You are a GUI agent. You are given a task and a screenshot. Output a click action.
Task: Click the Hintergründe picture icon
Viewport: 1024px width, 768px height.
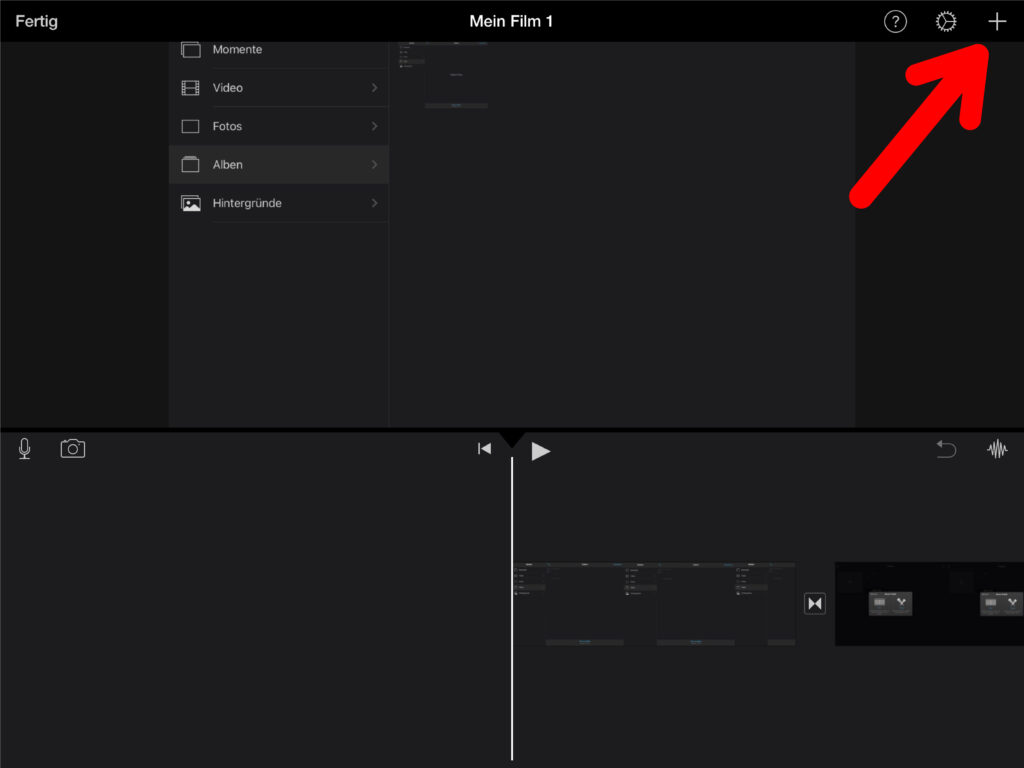click(190, 203)
